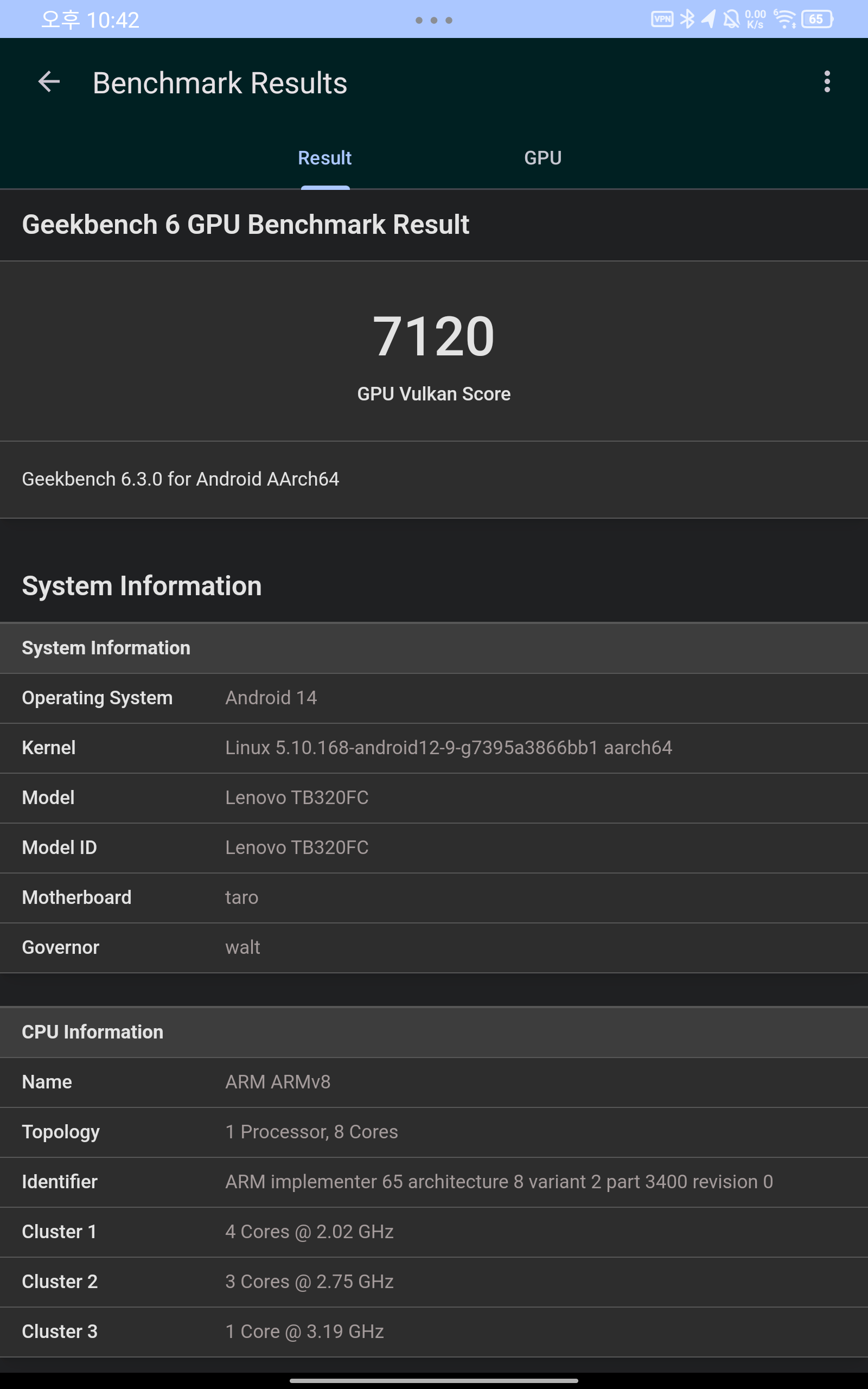Tap the Name row label
Screen dimensions: 868x1389
(x=47, y=1082)
